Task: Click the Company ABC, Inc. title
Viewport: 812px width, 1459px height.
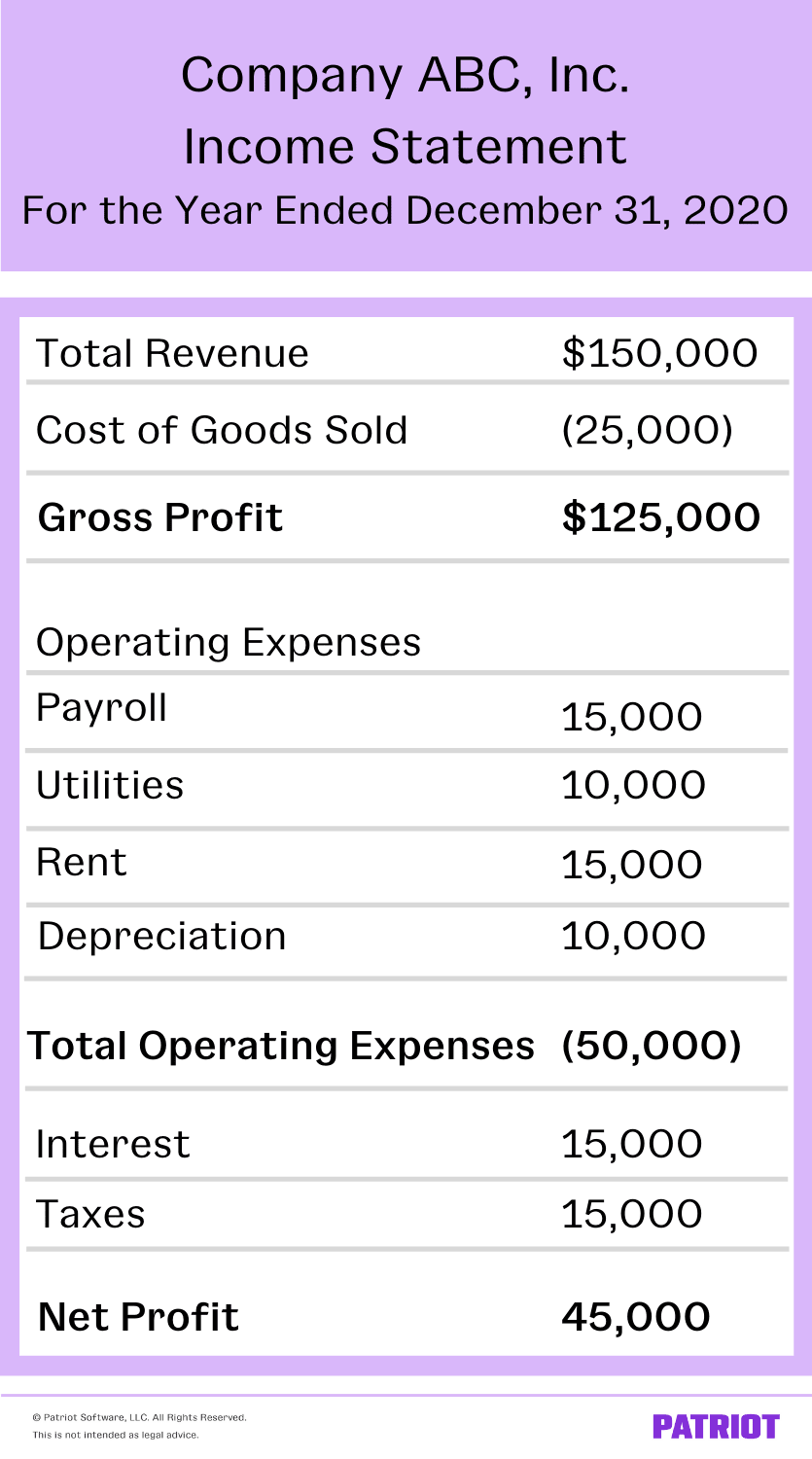Action: [x=405, y=76]
